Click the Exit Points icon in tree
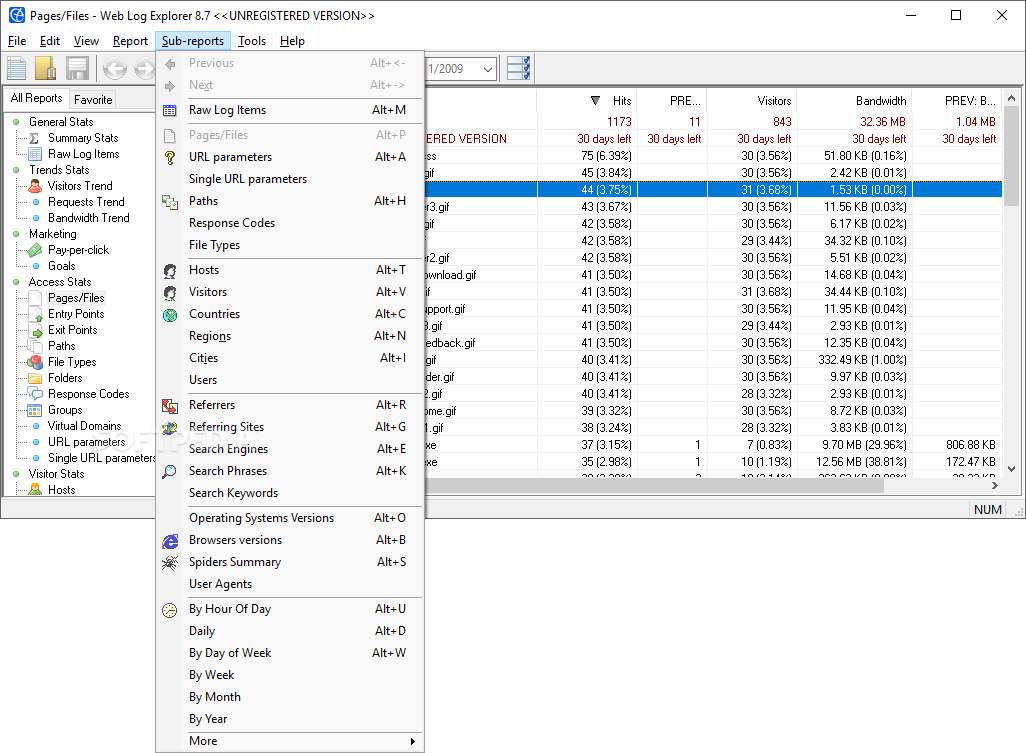Image resolution: width=1026 pixels, height=753 pixels. coord(36,330)
